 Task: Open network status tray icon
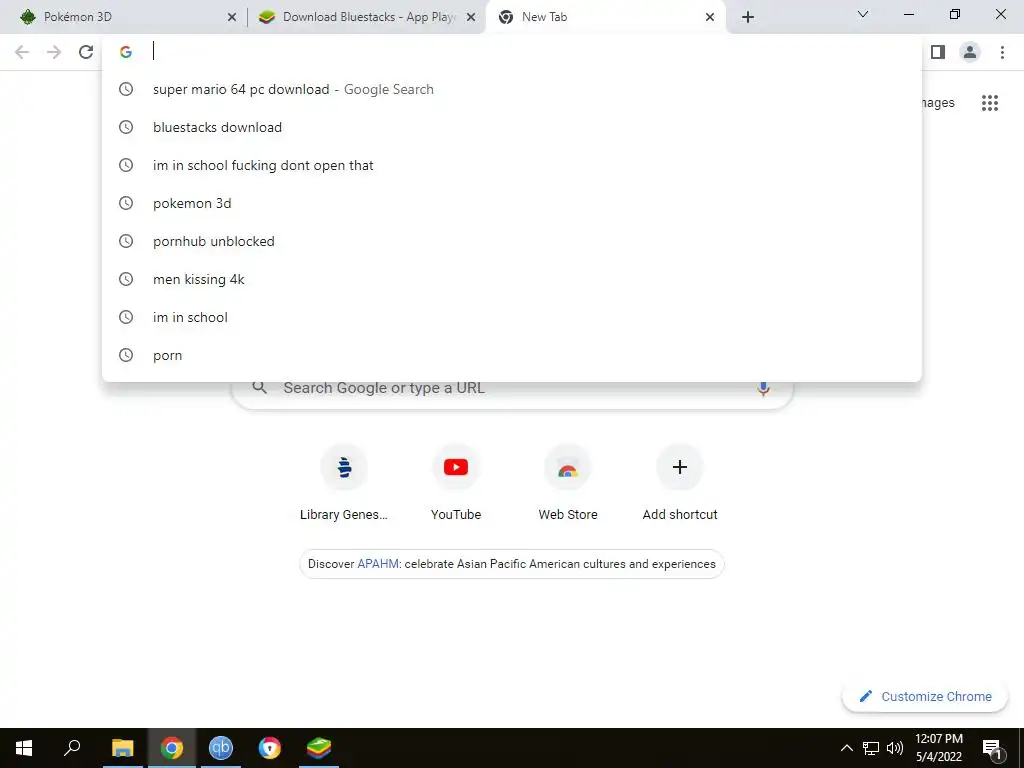[871, 748]
